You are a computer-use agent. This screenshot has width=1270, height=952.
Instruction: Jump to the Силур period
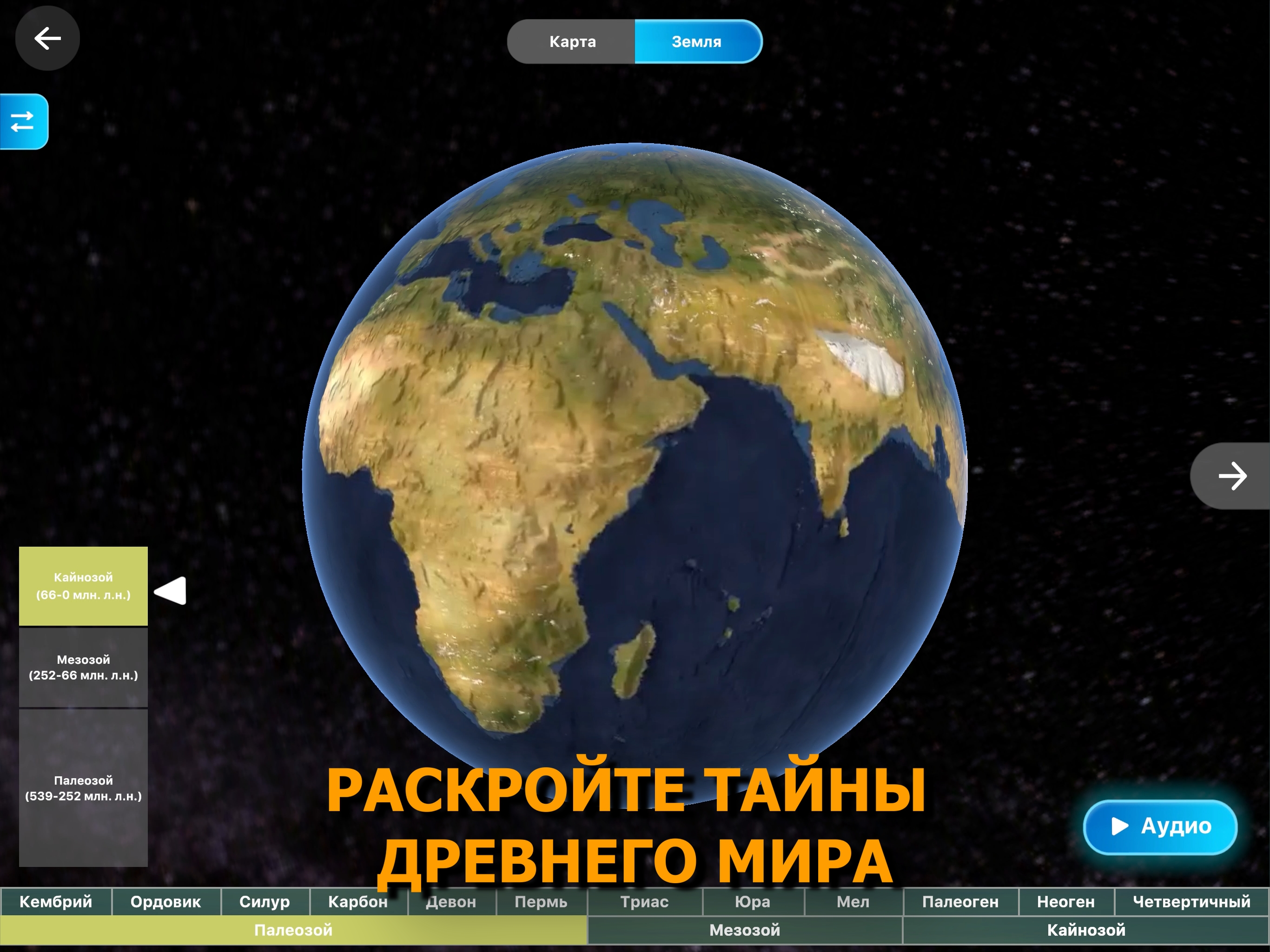tap(265, 901)
